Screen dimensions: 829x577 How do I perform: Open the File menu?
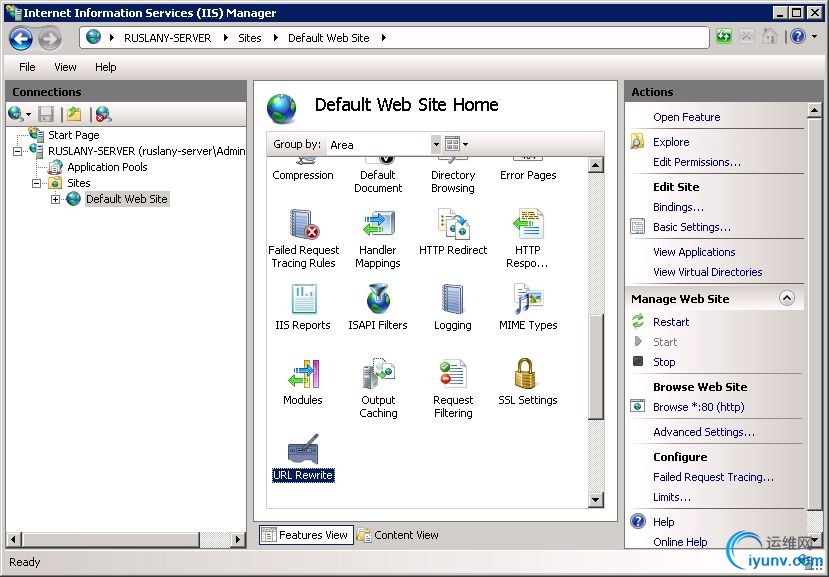pos(27,67)
